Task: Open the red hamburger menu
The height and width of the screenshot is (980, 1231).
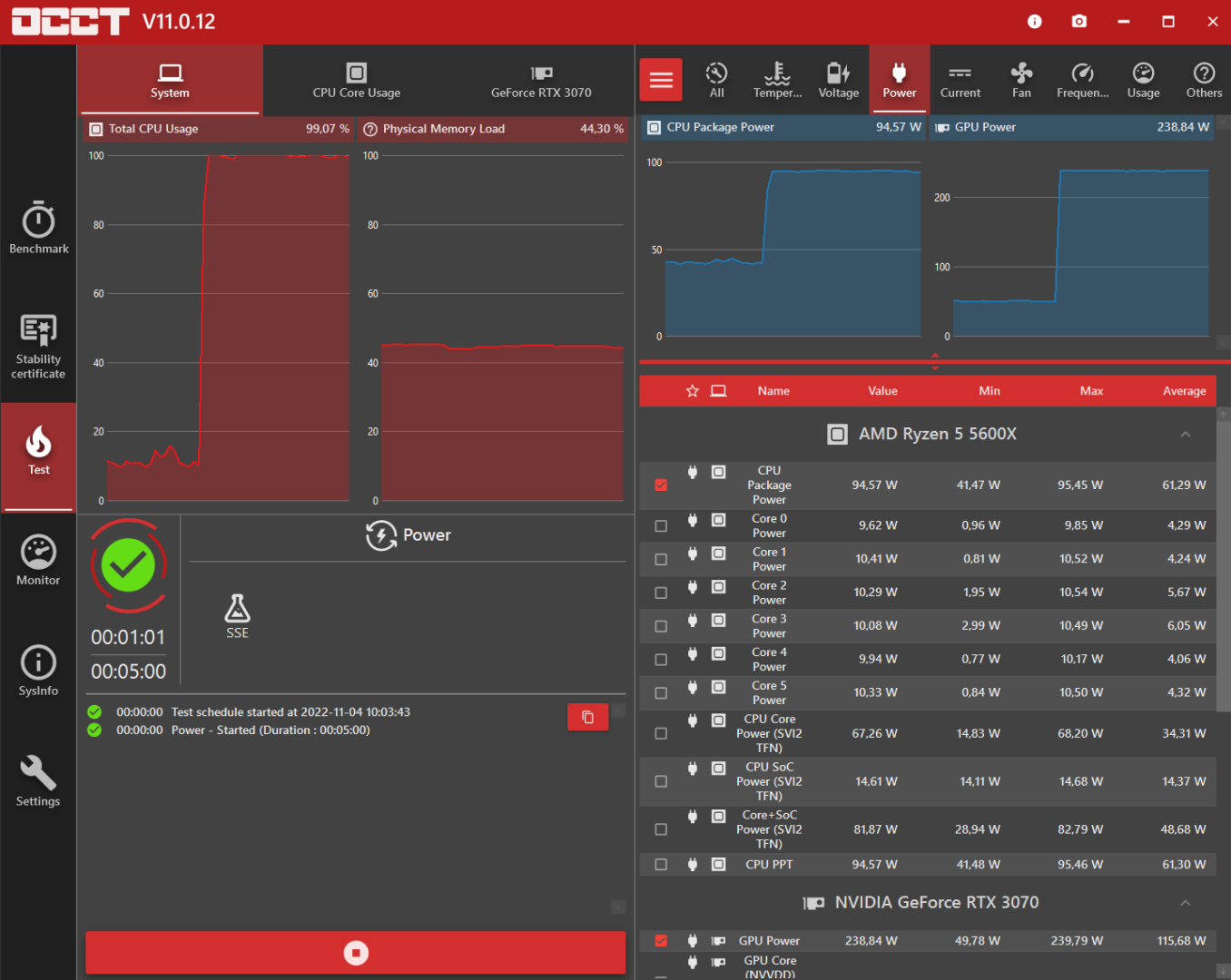Action: click(x=661, y=80)
